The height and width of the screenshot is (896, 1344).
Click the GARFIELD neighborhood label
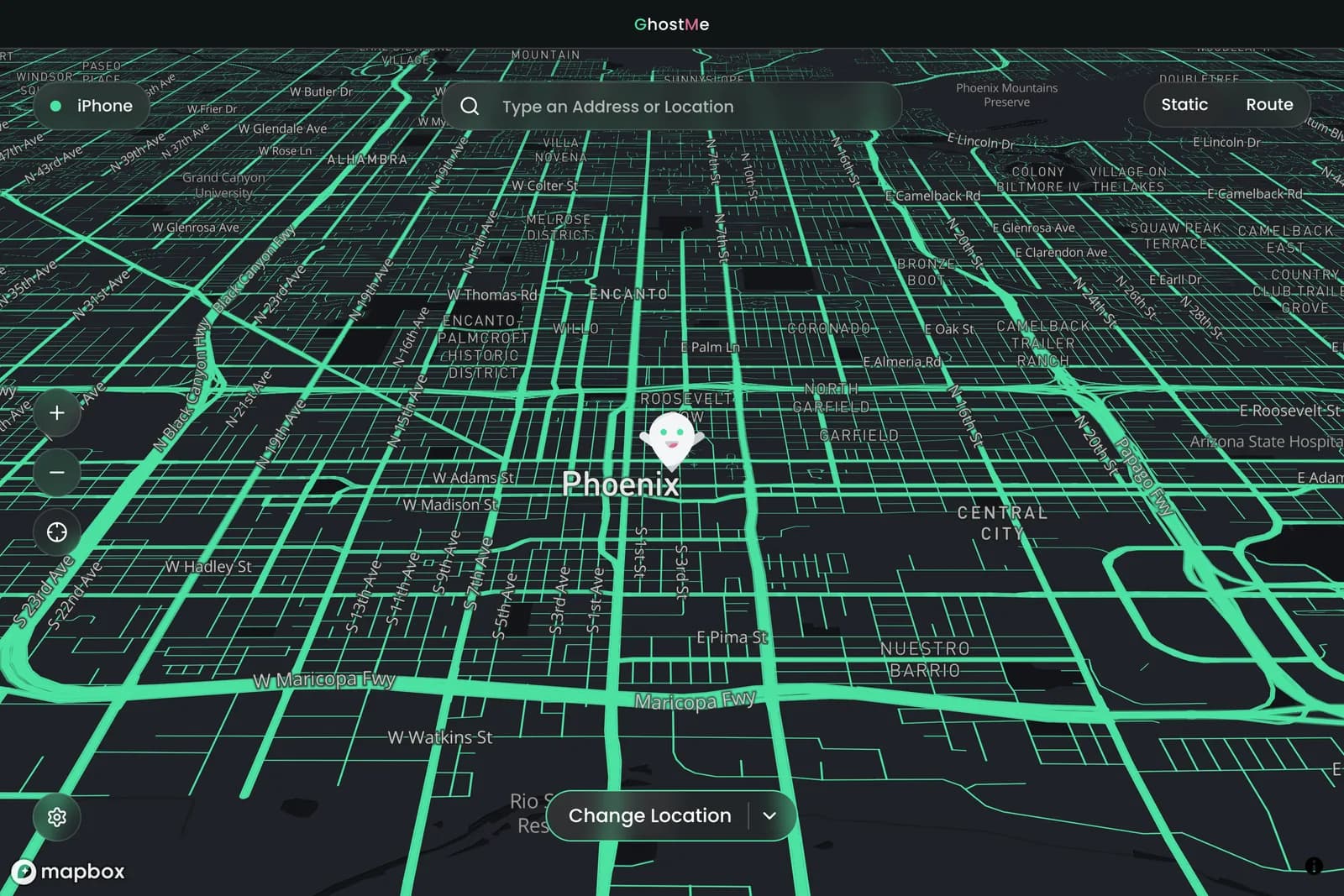[858, 435]
